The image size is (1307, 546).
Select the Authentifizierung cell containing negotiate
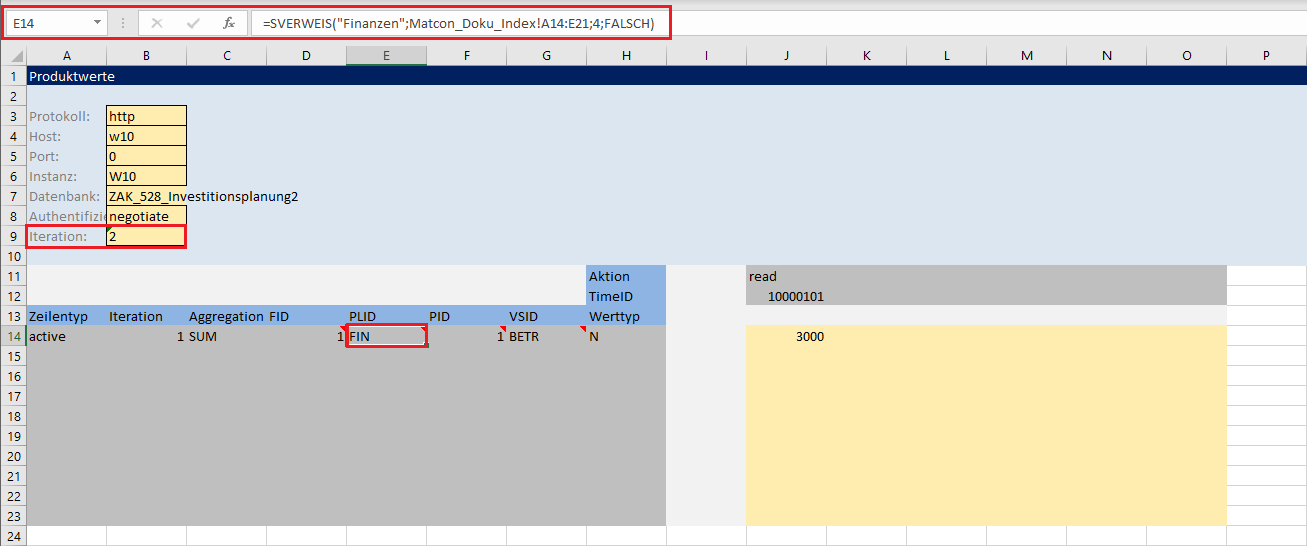pos(146,216)
